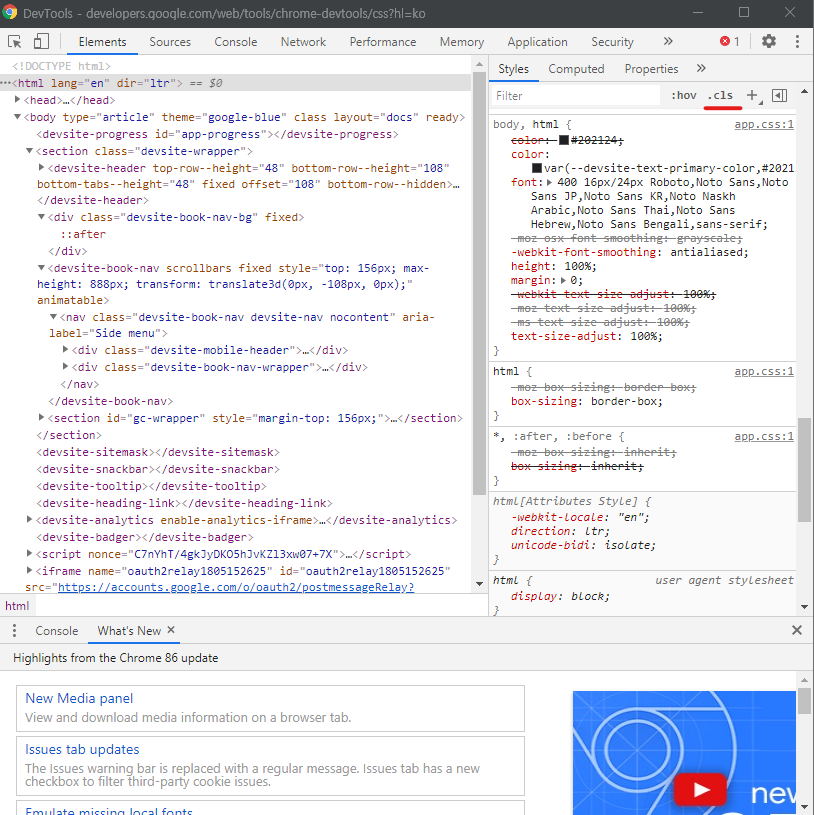Open color picker for var(--devsite-text-primary-color)

[x=537, y=168]
